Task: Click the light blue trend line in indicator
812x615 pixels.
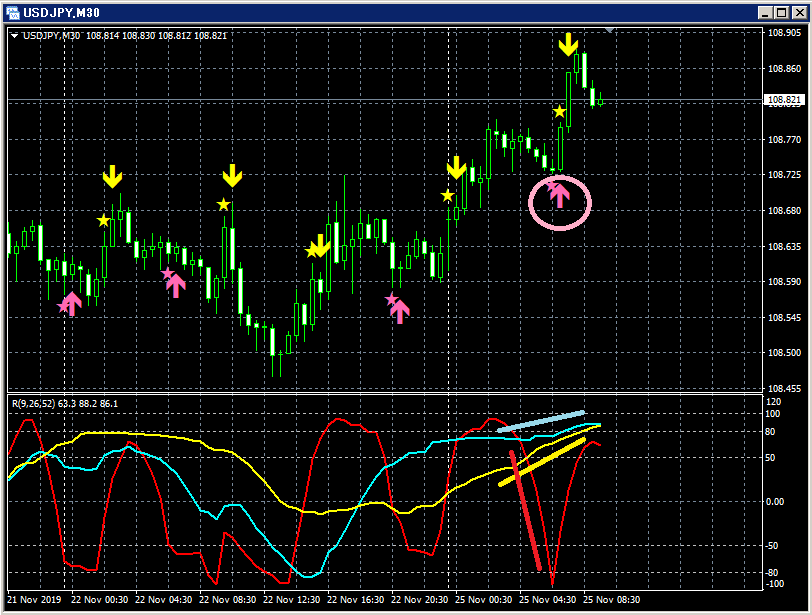Action: click(541, 421)
